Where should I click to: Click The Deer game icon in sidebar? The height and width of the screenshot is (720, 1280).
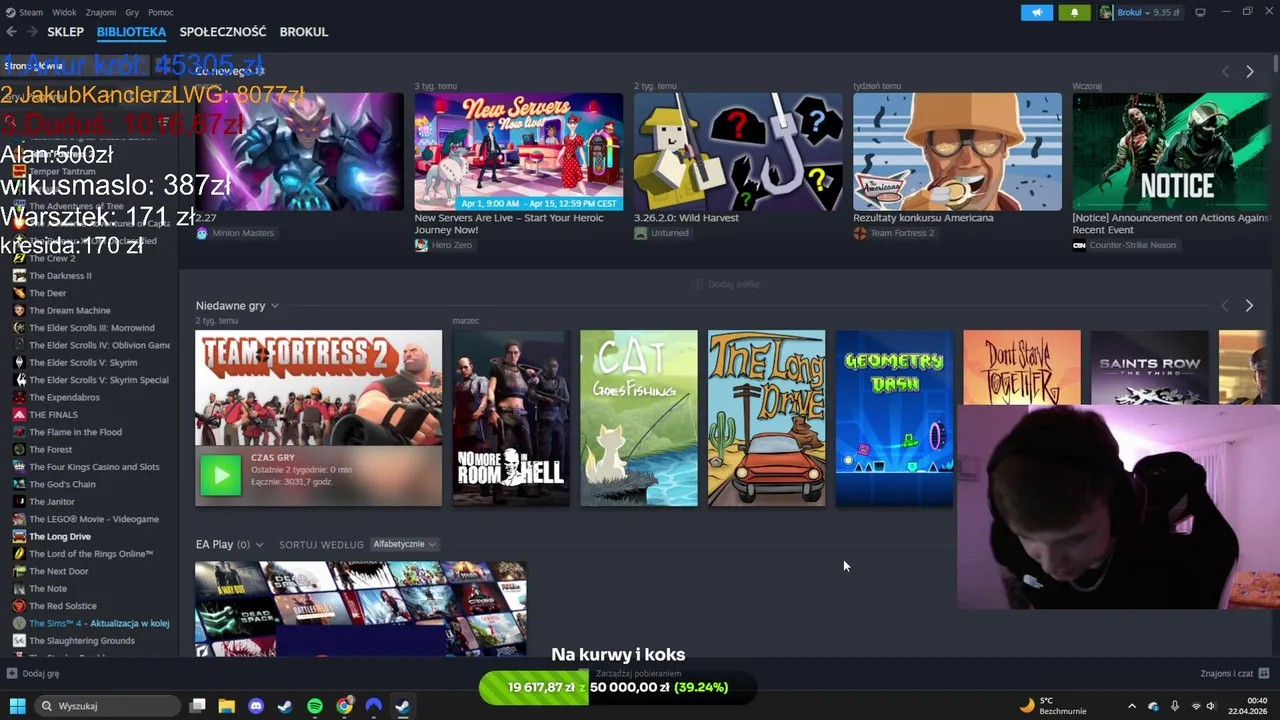coord(19,293)
